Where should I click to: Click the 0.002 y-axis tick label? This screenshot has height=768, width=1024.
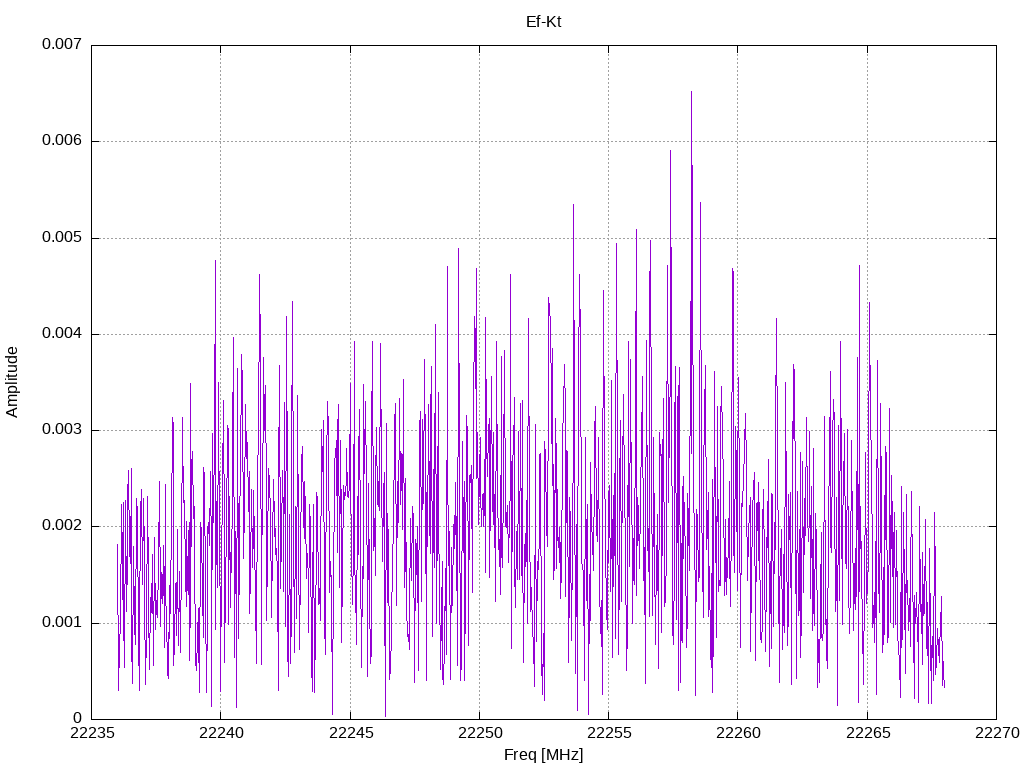click(x=62, y=526)
